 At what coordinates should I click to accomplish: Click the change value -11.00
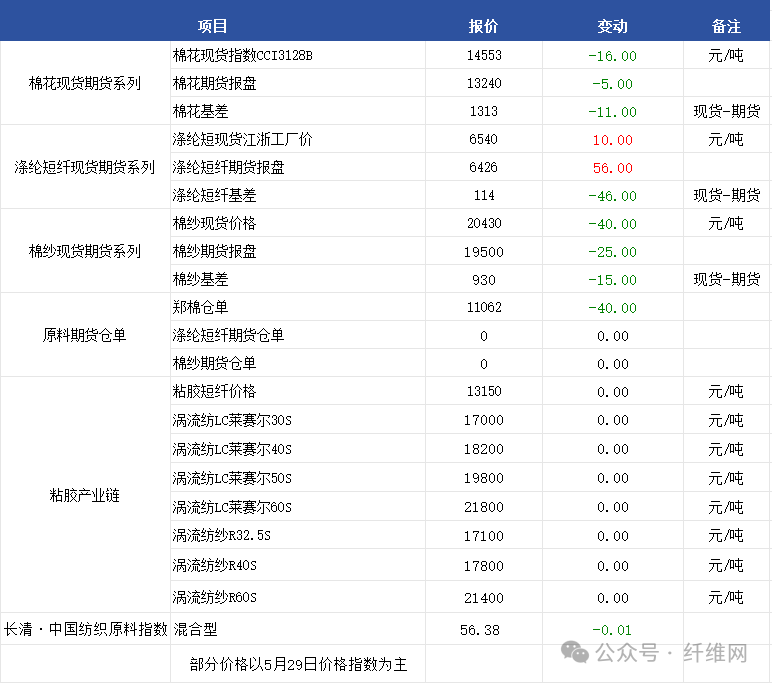coord(612,112)
